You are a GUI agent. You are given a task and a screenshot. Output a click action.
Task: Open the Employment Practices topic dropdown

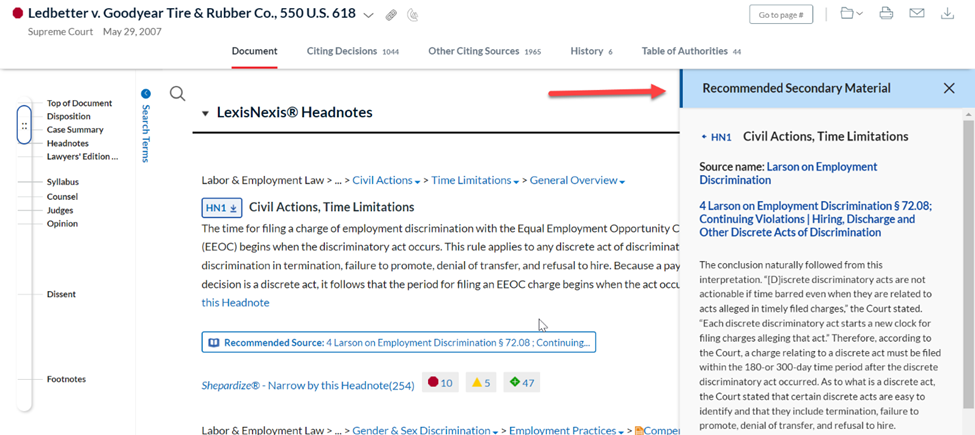(619, 431)
